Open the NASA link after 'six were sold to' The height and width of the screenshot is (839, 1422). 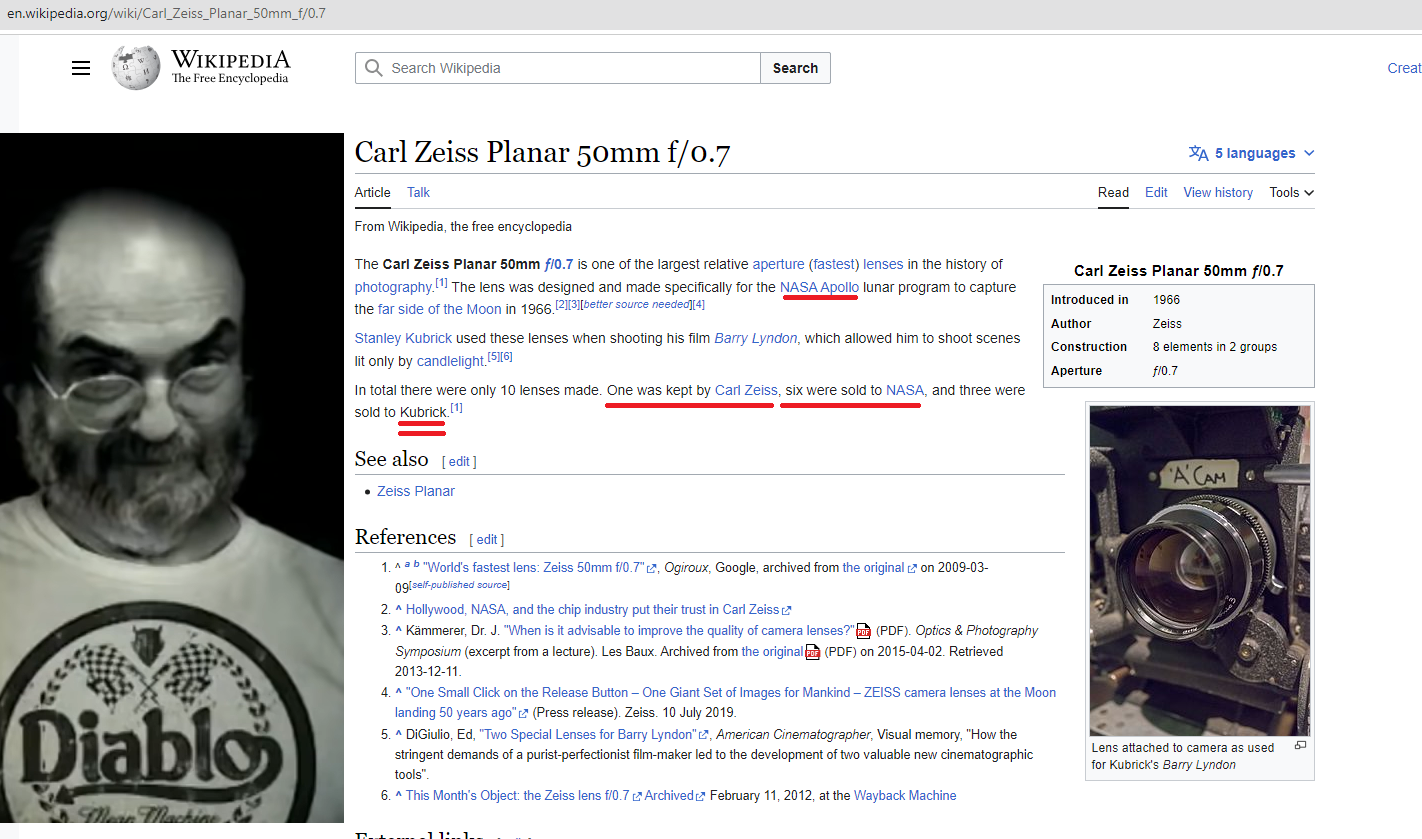pos(905,390)
